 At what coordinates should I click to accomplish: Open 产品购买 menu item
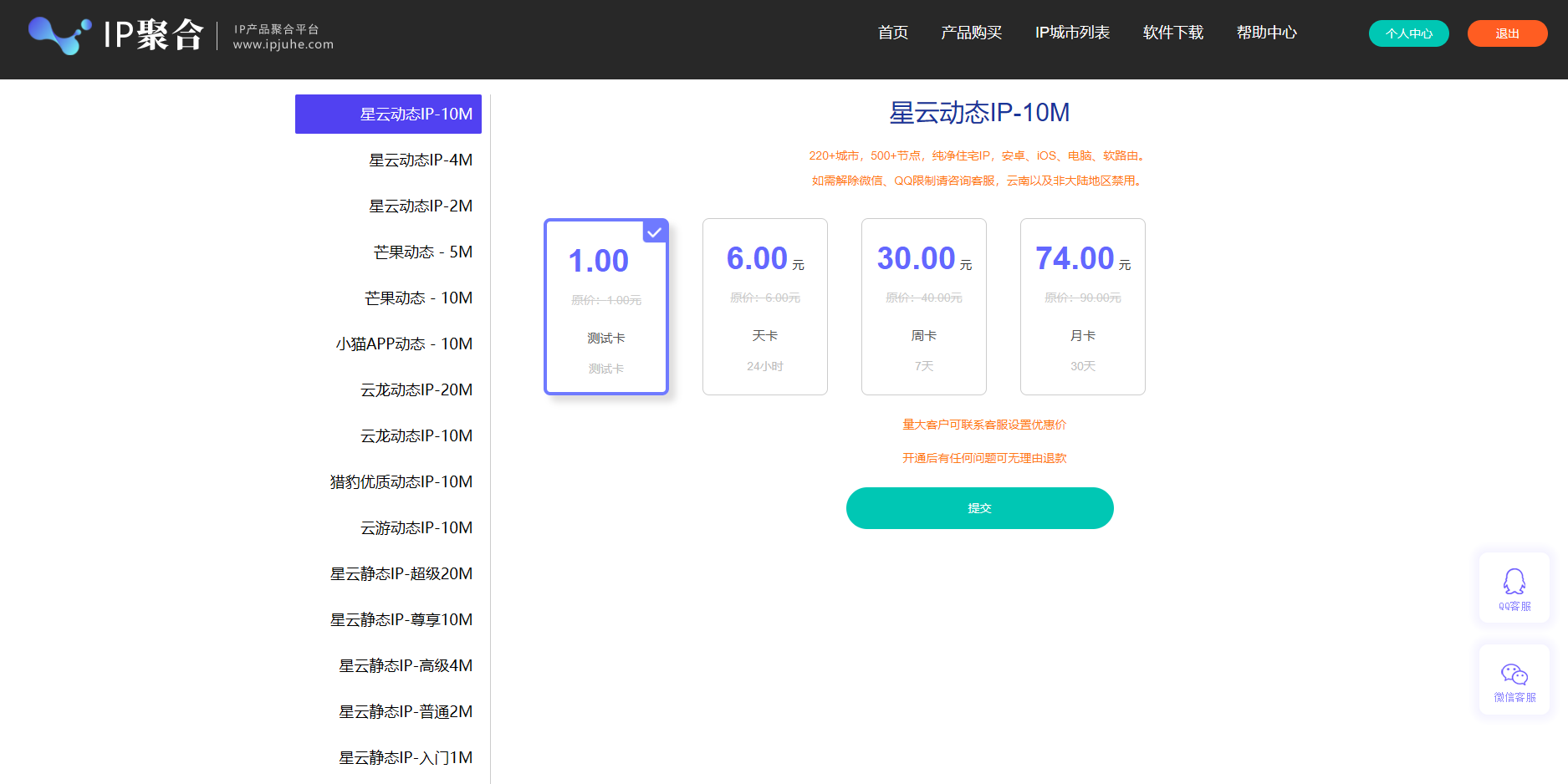pyautogui.click(x=971, y=33)
